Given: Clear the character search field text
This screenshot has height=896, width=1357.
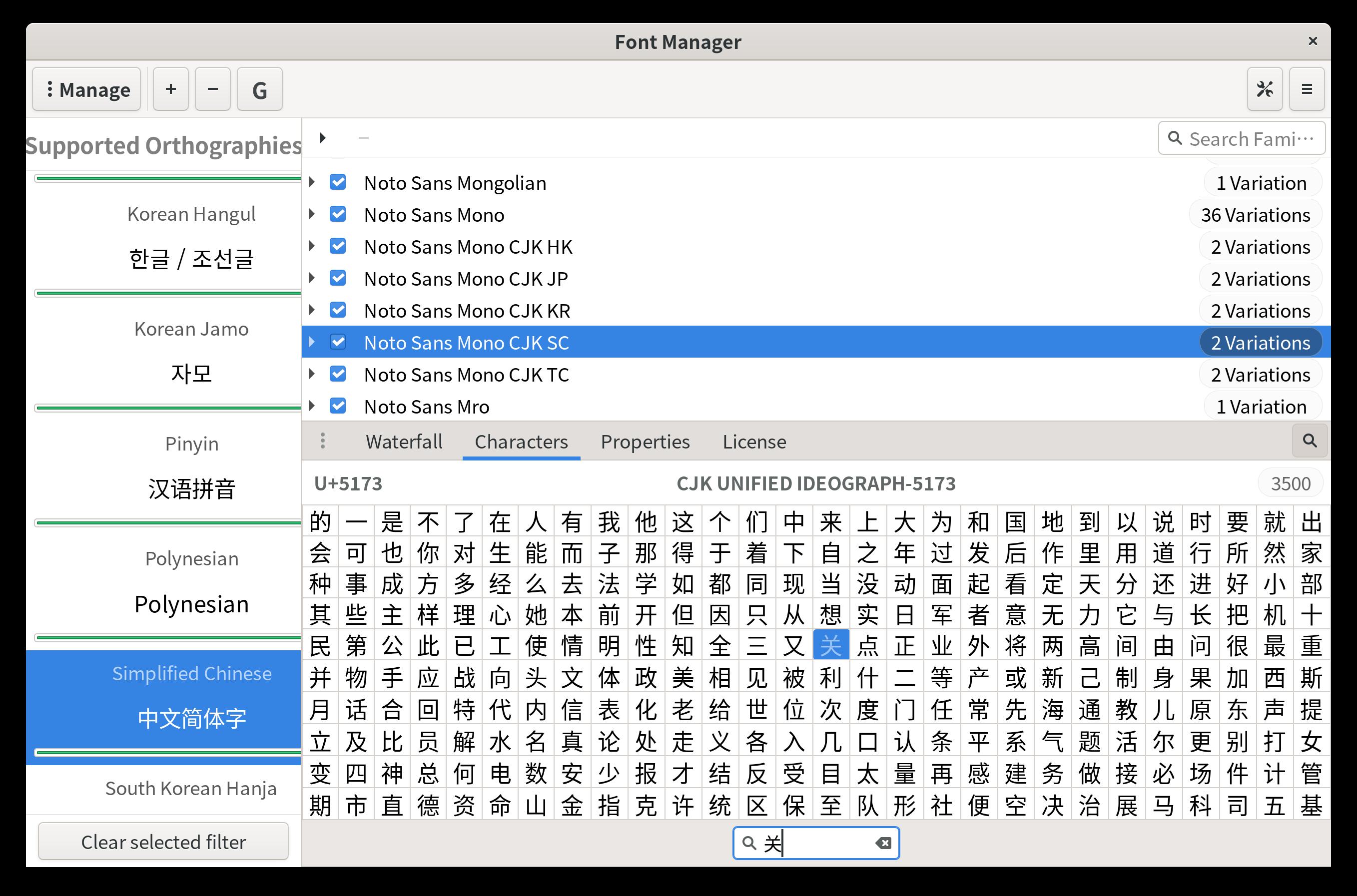Looking at the screenshot, I should click(x=883, y=843).
